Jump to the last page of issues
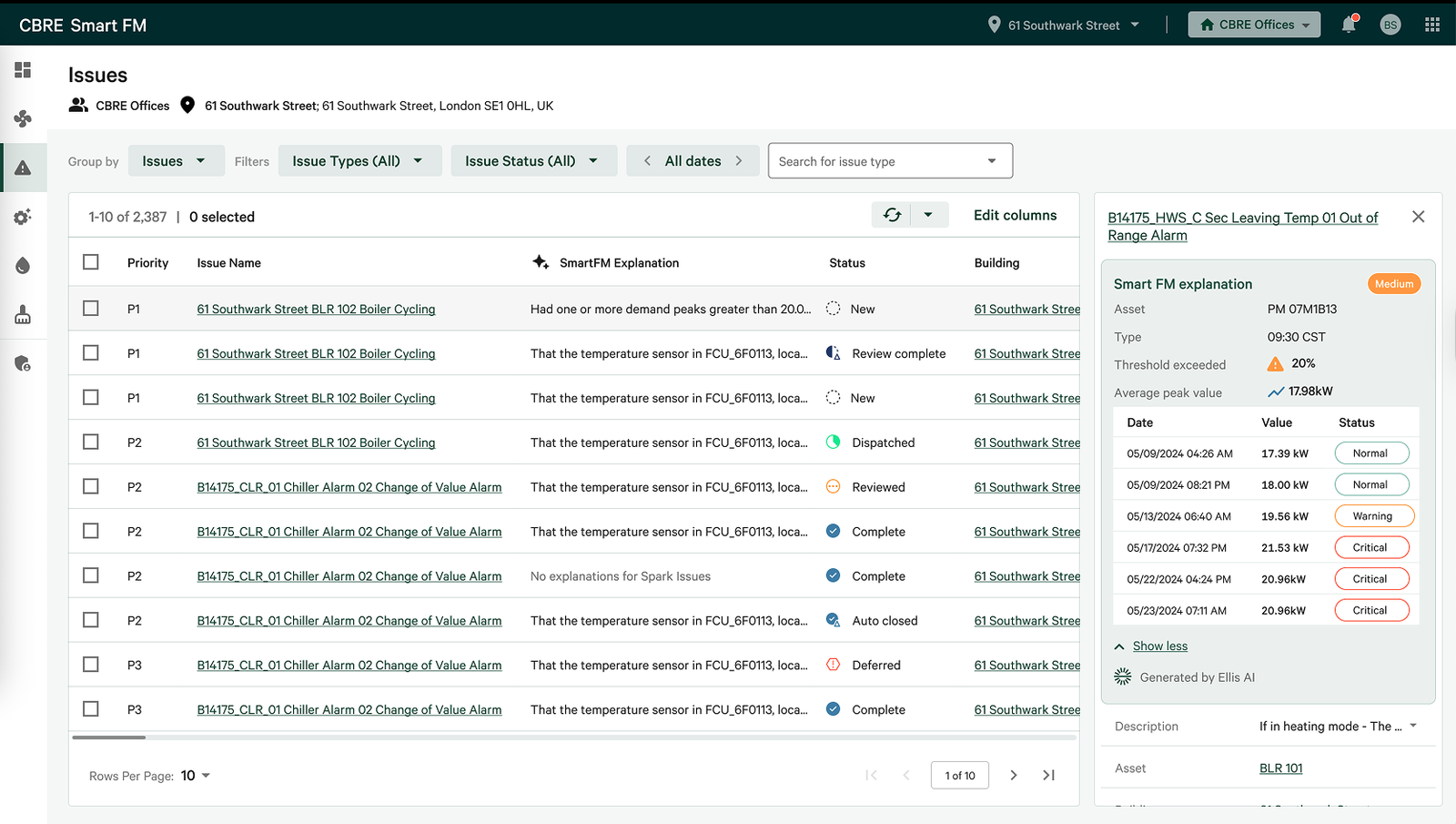1456x824 pixels. (x=1048, y=775)
